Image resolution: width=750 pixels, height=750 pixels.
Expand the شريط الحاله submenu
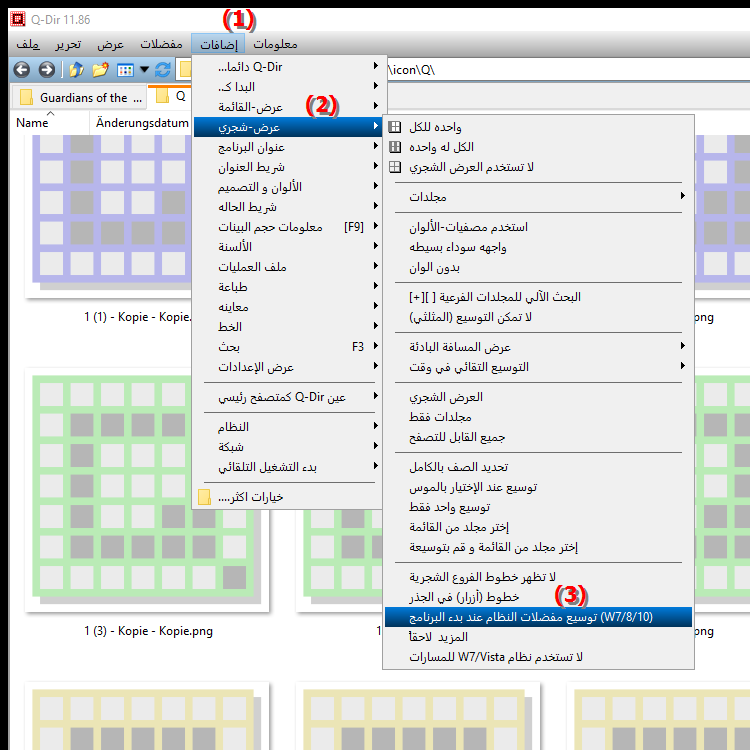point(287,207)
